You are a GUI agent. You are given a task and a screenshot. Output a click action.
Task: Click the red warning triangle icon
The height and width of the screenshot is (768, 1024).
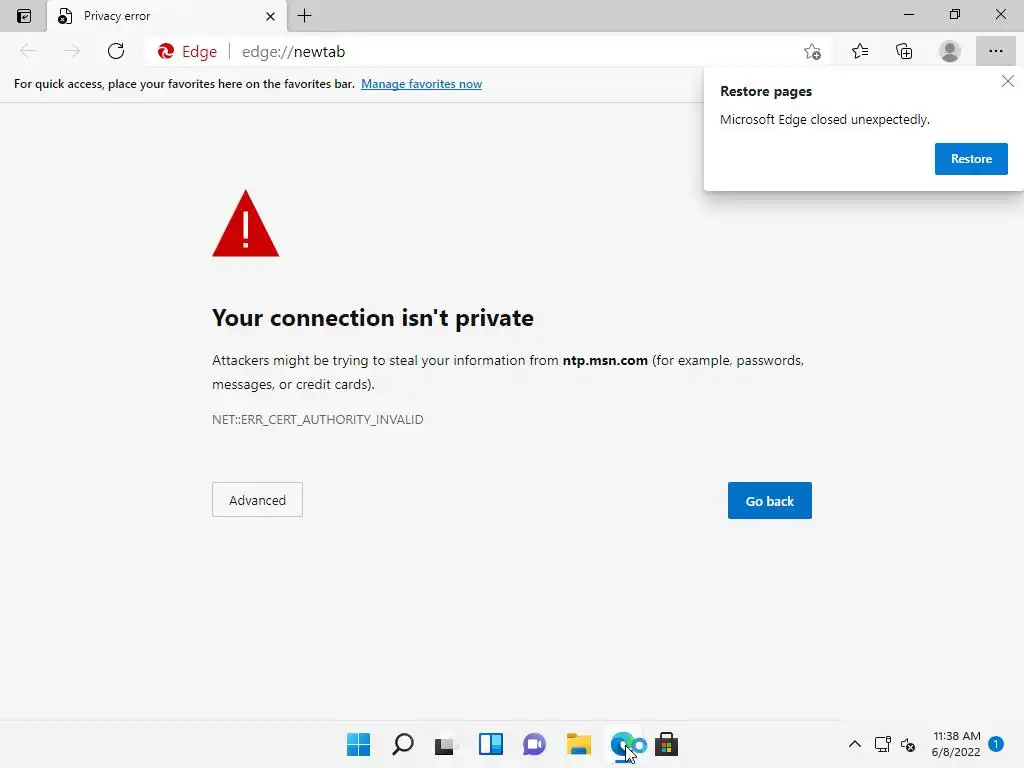tap(246, 224)
